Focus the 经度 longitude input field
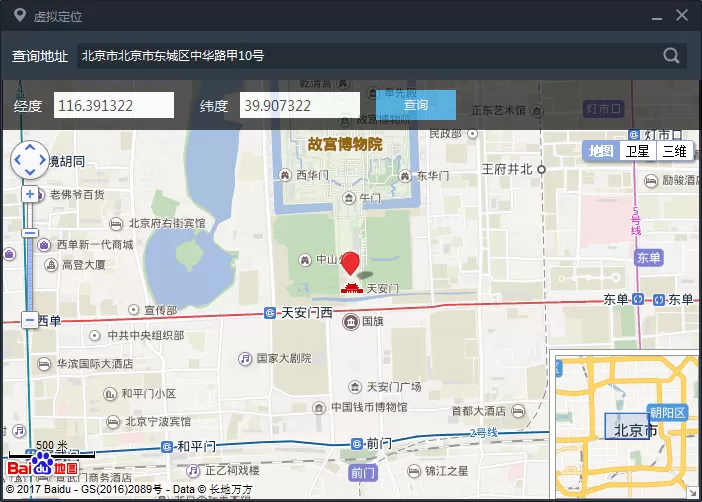 (x=114, y=105)
